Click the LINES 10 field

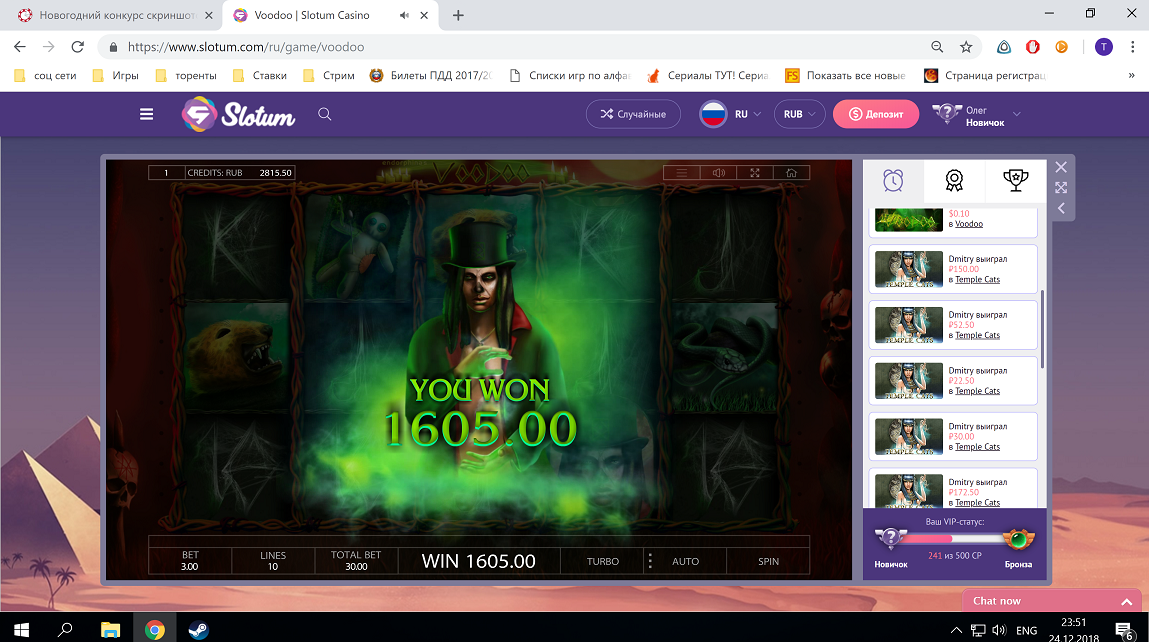[x=273, y=561]
